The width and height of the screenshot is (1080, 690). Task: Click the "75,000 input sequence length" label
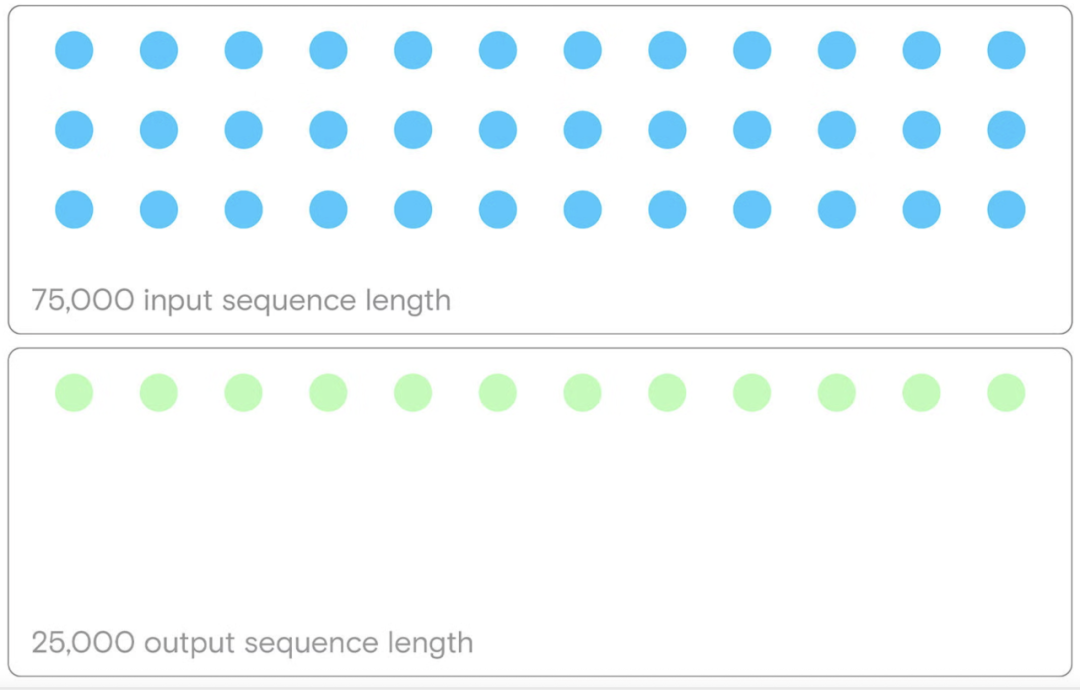[241, 301]
